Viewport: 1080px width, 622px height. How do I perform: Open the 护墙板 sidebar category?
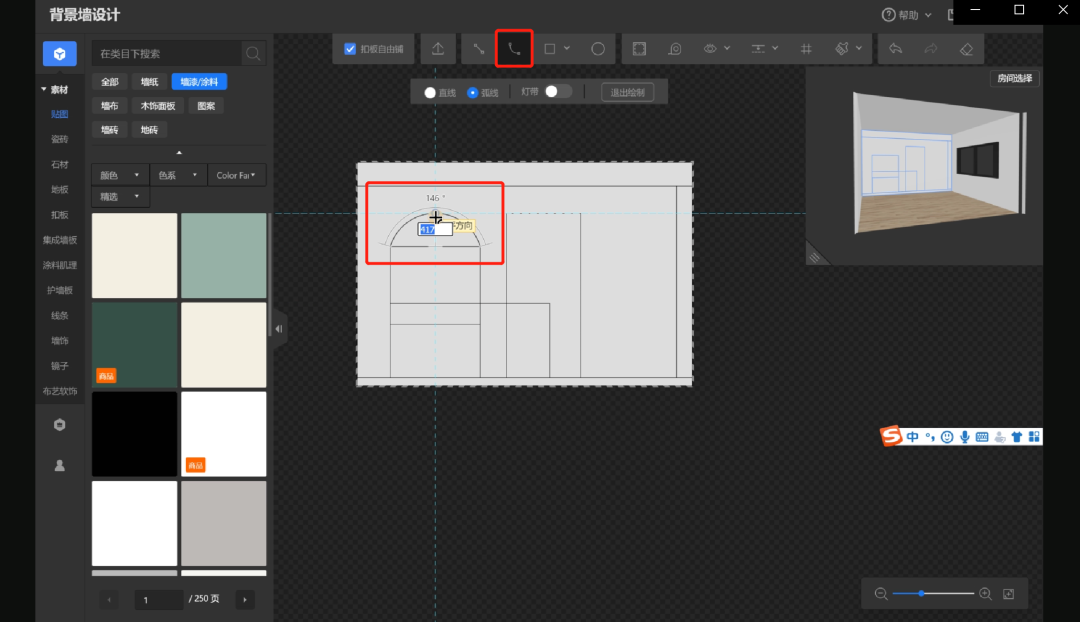click(x=60, y=290)
